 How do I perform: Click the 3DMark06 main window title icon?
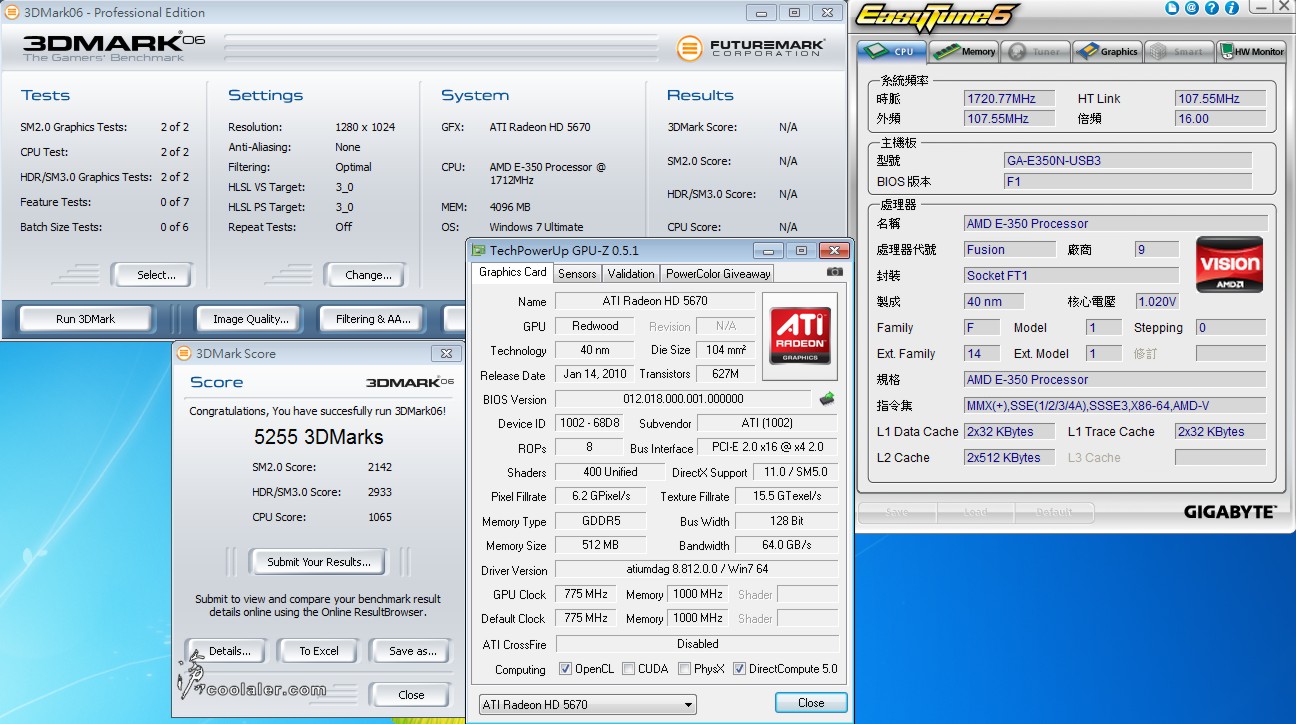11,12
